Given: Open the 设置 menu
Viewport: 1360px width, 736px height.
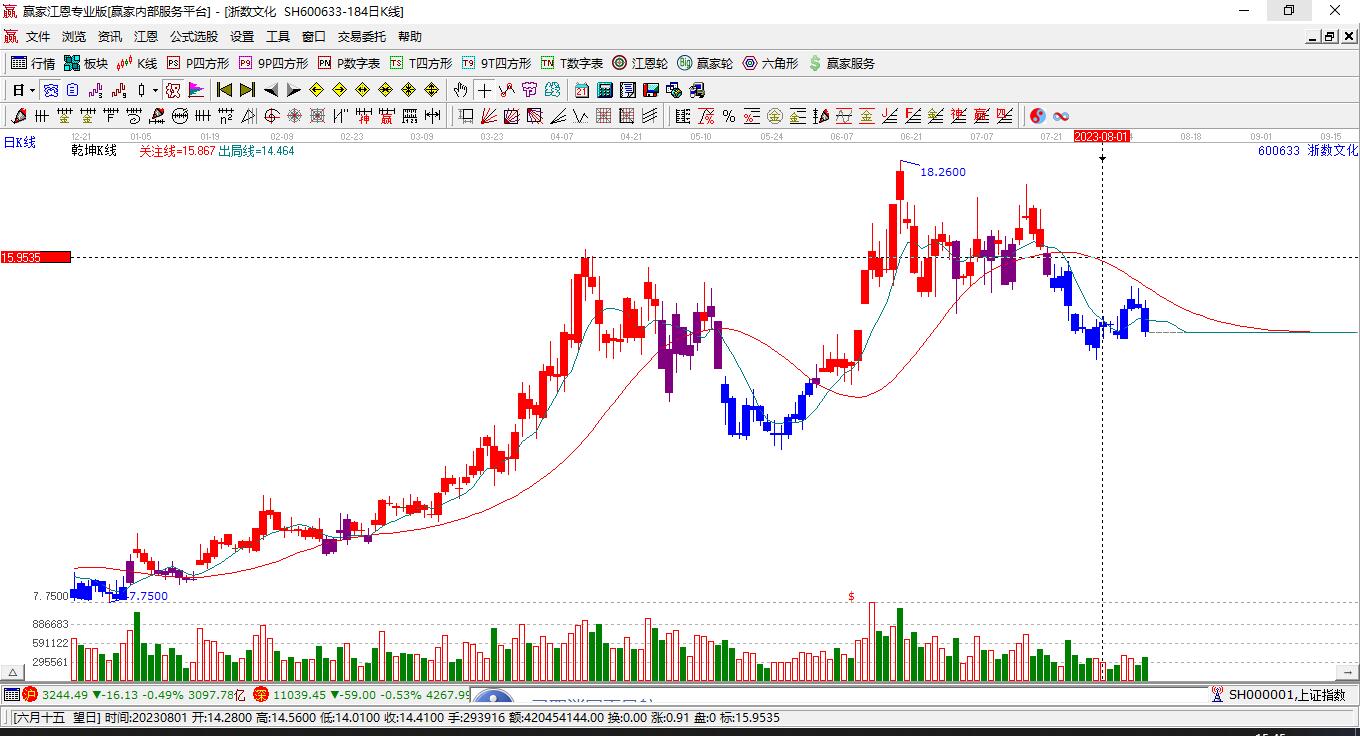Looking at the screenshot, I should (242, 36).
